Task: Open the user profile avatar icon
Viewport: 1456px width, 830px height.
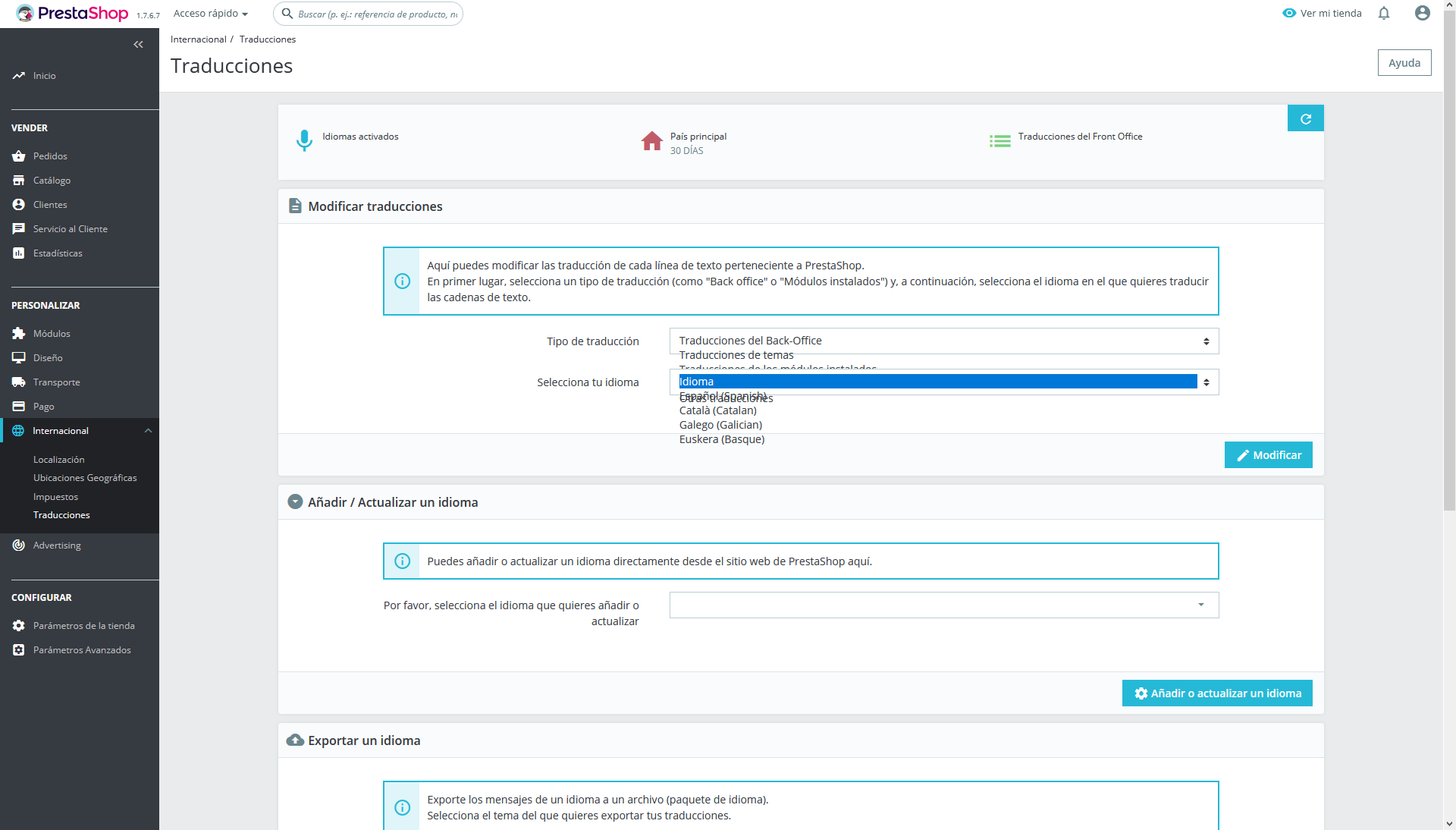Action: tap(1423, 13)
